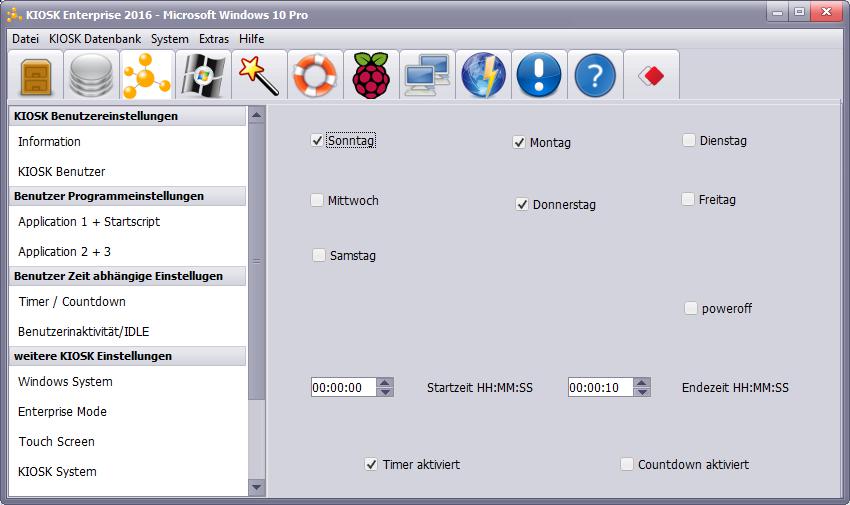850x505 pixels.
Task: Click the KIOSK app icon in title bar
Action: (14, 15)
